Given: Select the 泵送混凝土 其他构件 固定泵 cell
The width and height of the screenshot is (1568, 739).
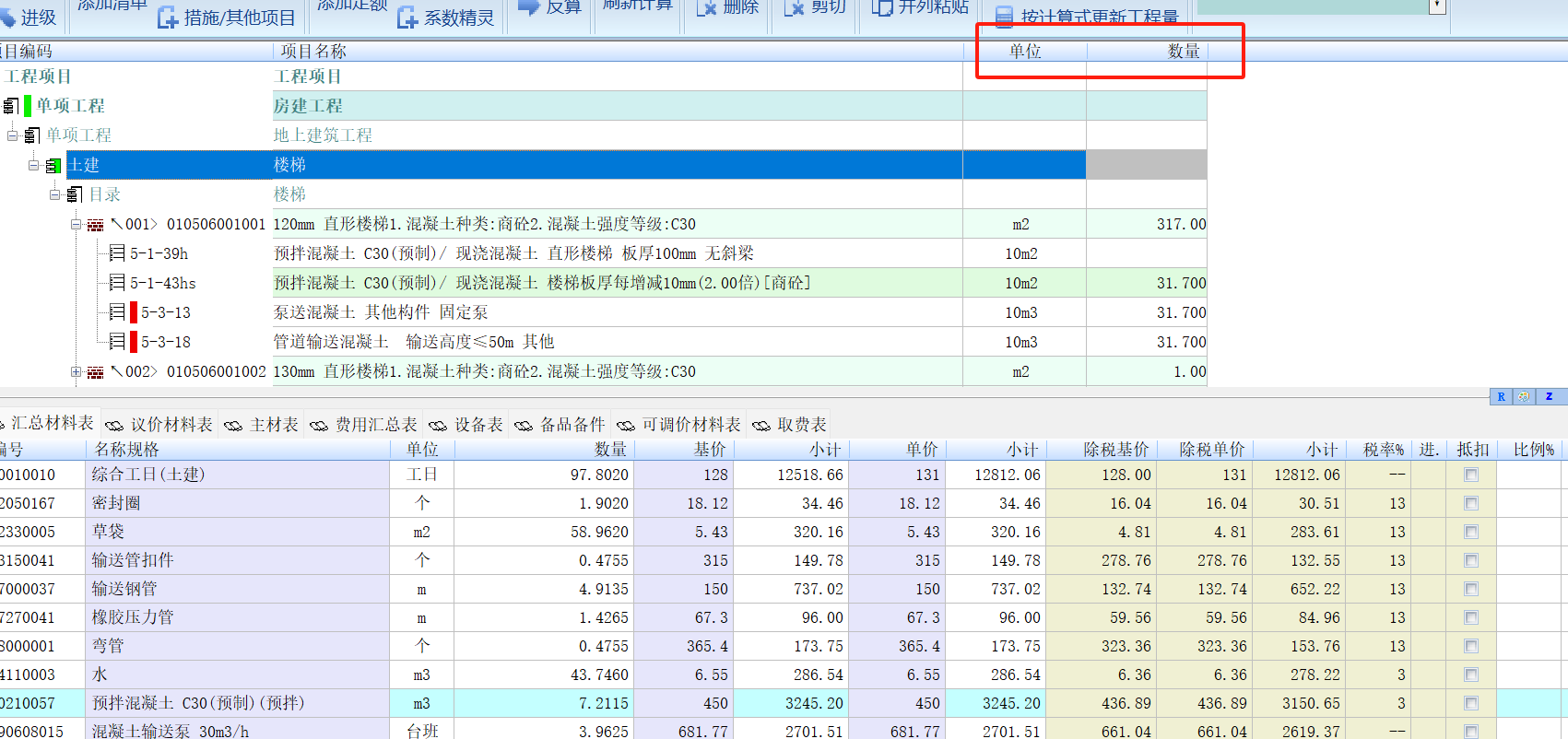Looking at the screenshot, I should point(618,312).
